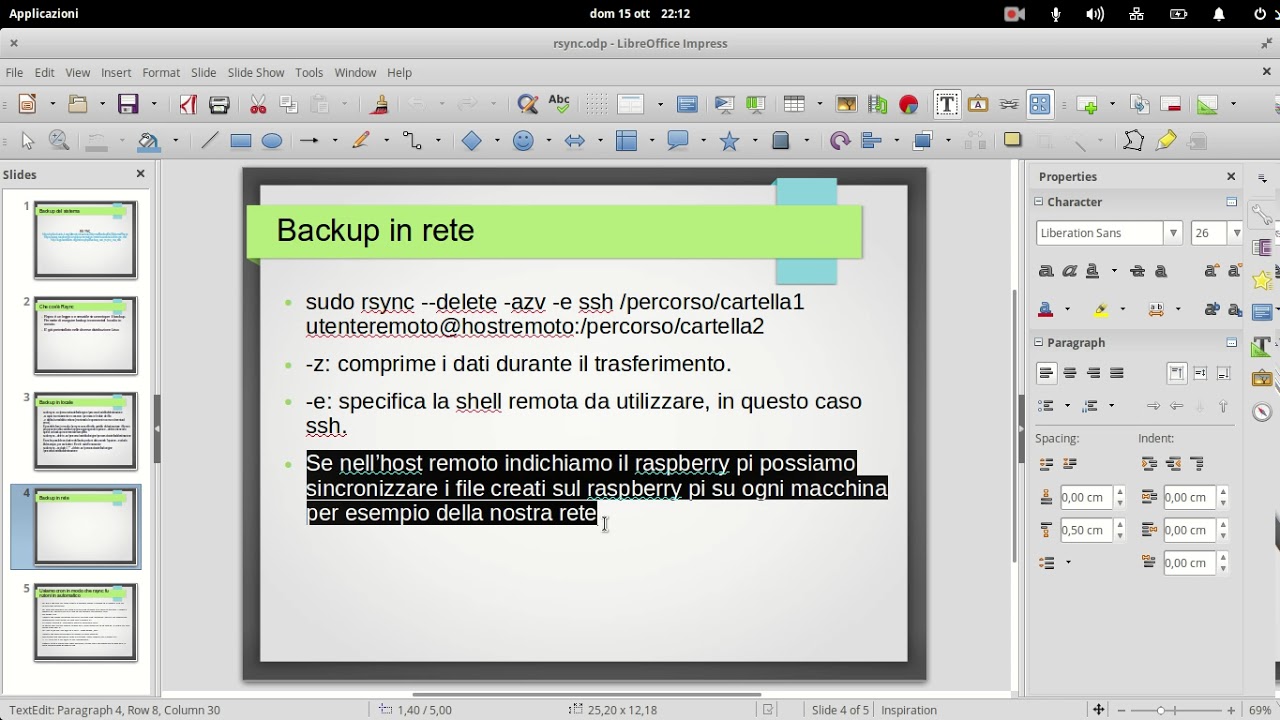Open the Tools menu
This screenshot has height=720, width=1280.
pos(309,72)
